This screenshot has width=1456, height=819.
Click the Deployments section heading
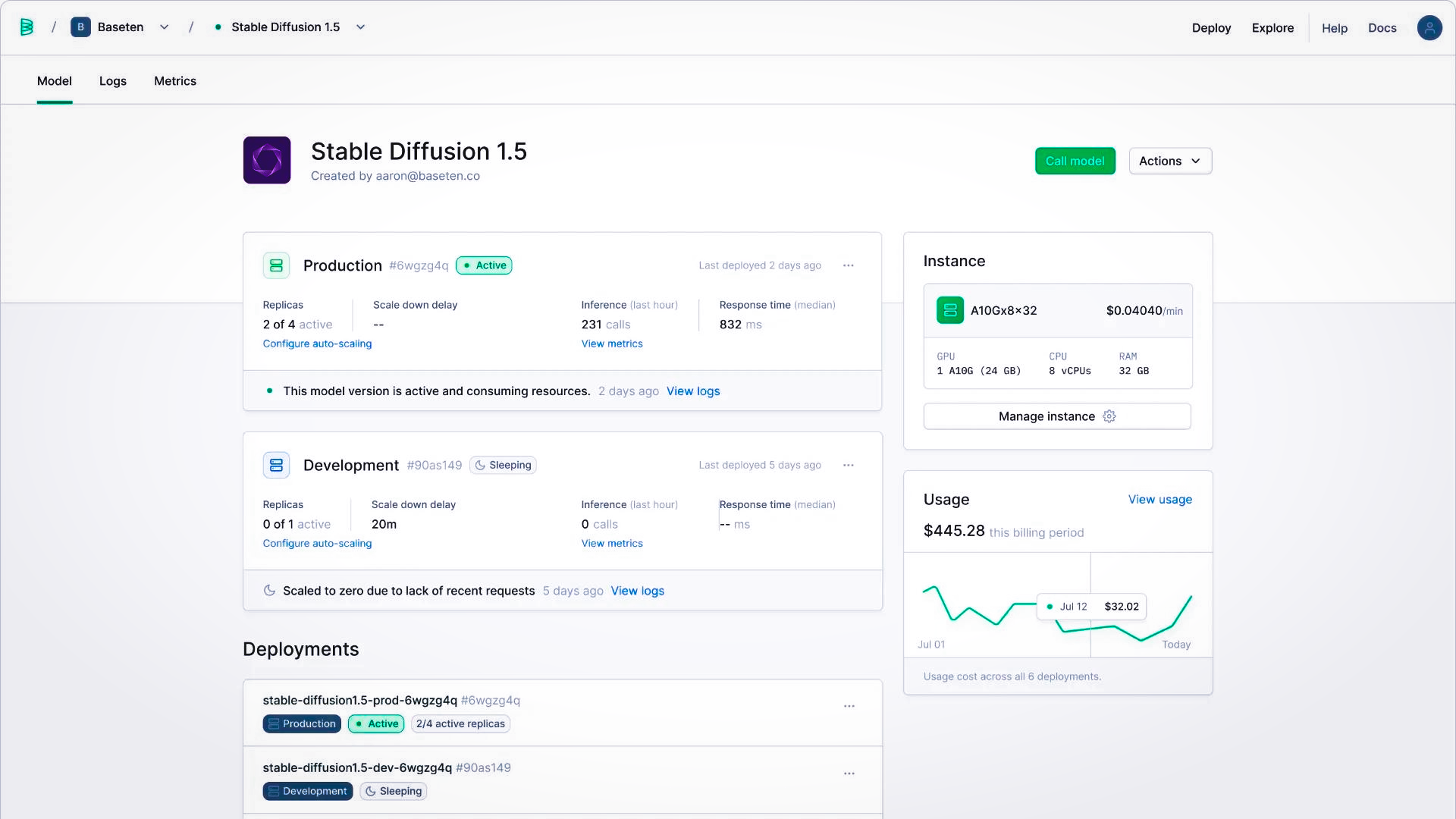[301, 649]
